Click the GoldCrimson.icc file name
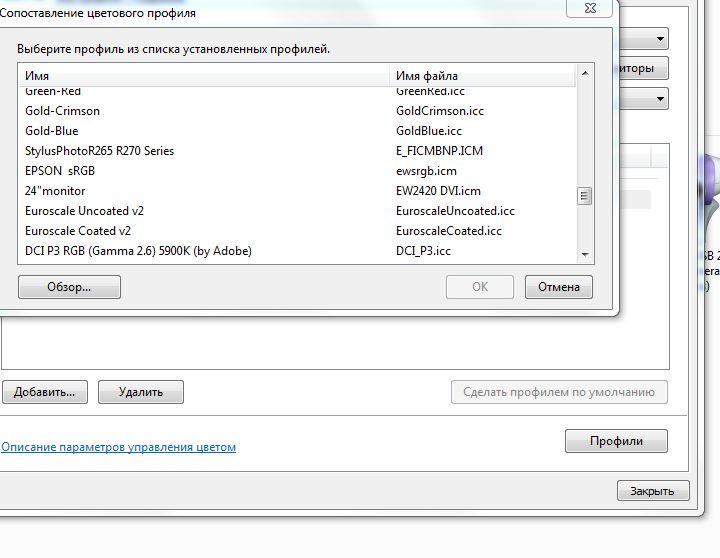Screen dimensions: 720x558 (440, 111)
